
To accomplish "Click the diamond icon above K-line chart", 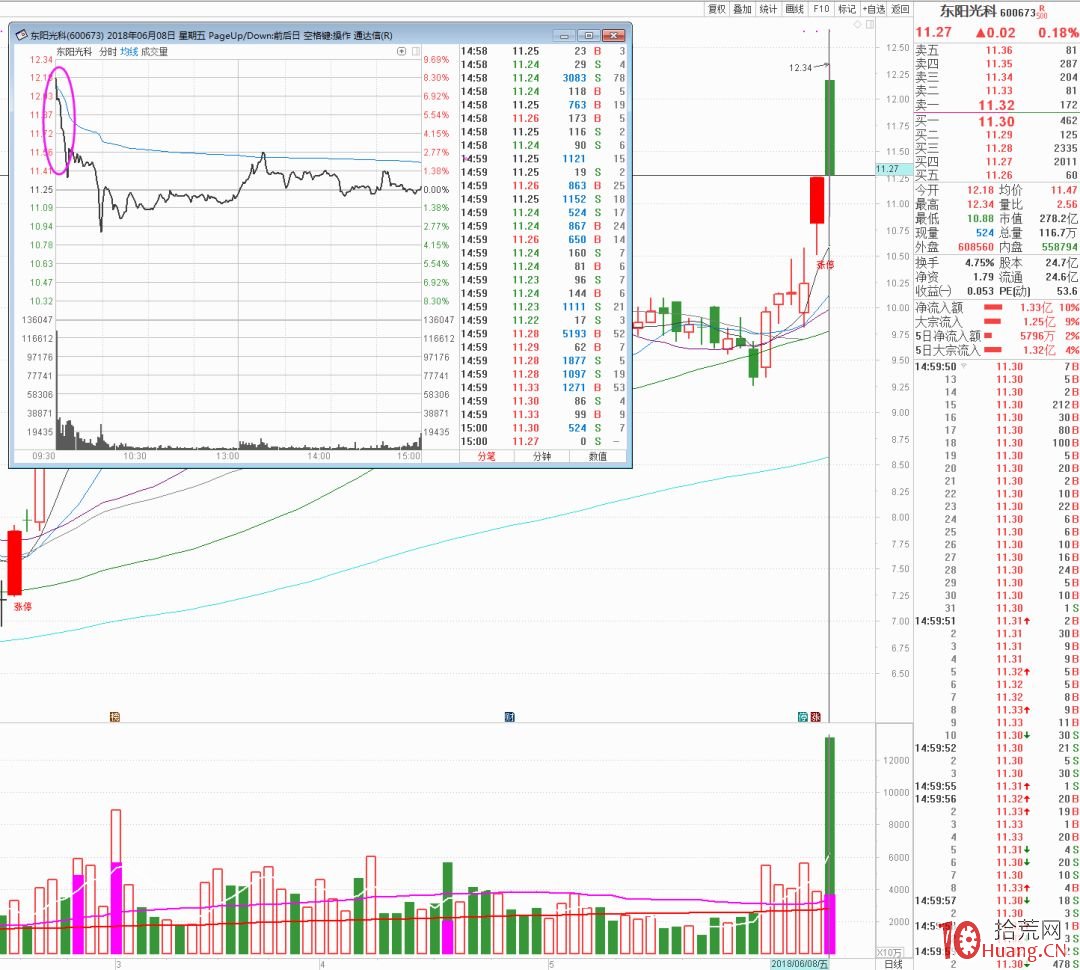I will pyautogui.click(x=858, y=25).
